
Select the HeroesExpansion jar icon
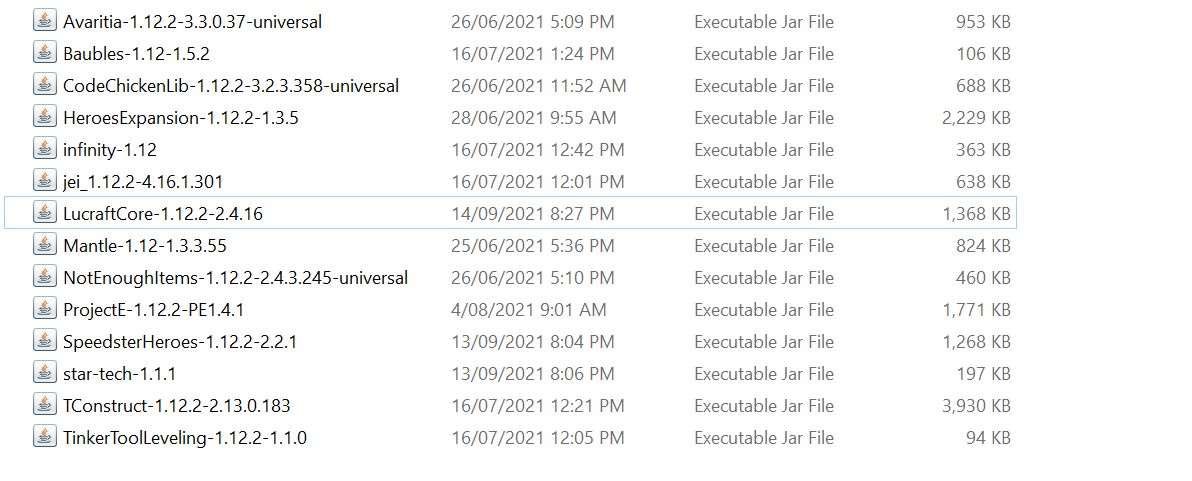click(x=45, y=117)
